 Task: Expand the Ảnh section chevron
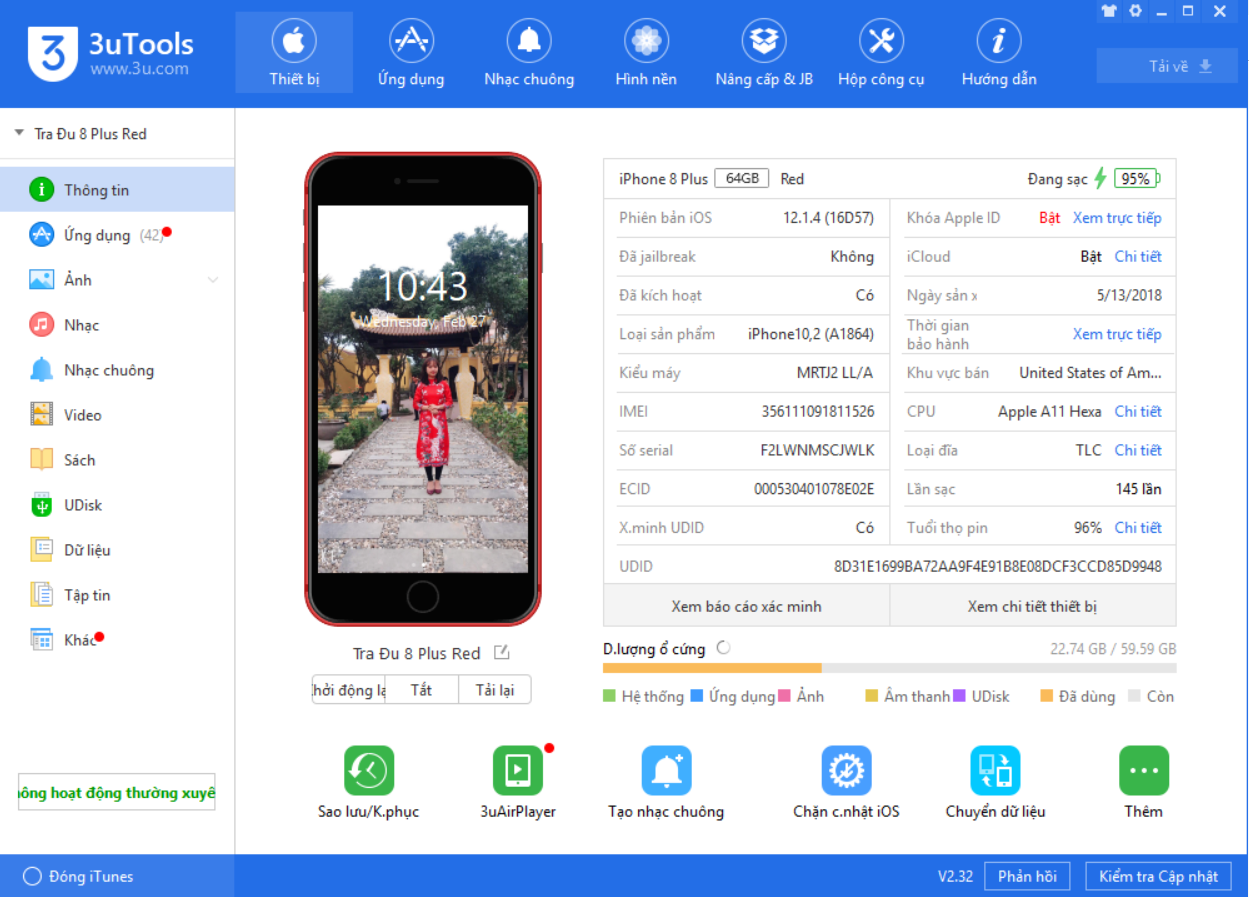click(x=213, y=280)
